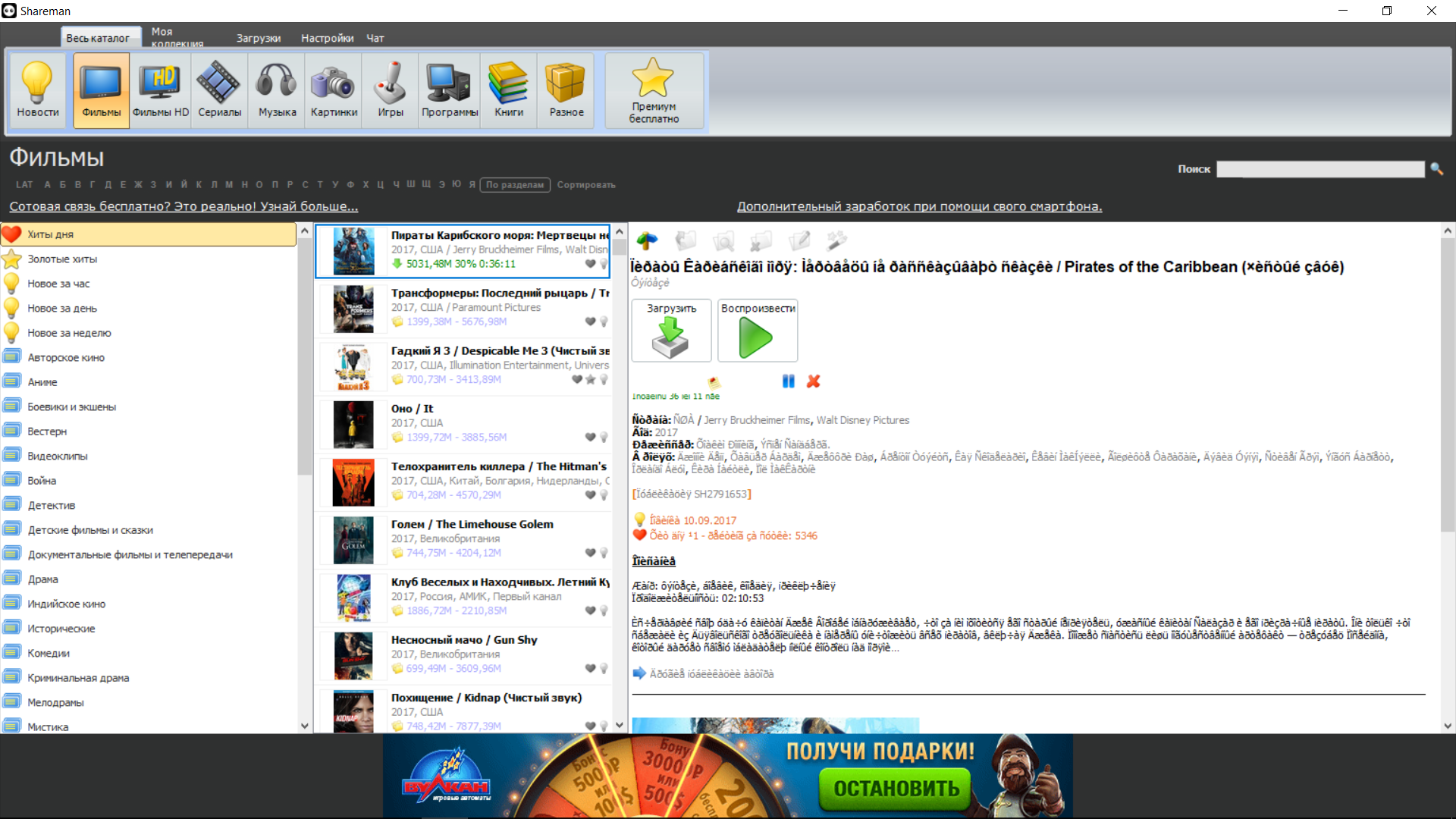Open Трансформеры: Последний рыцарь thumbnail
The height and width of the screenshot is (819, 1456).
(x=353, y=309)
